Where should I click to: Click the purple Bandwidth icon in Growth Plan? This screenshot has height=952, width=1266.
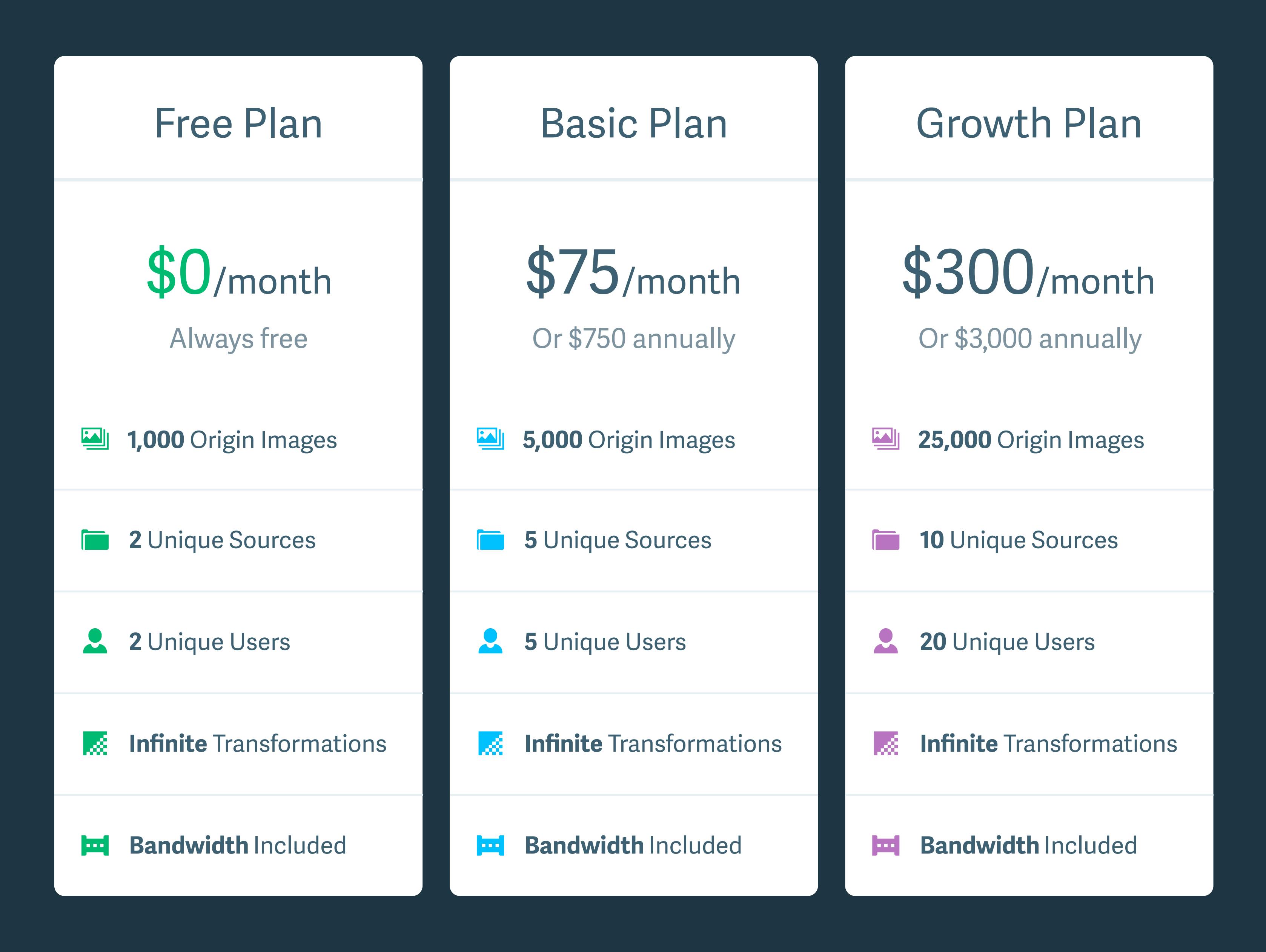coord(886,845)
